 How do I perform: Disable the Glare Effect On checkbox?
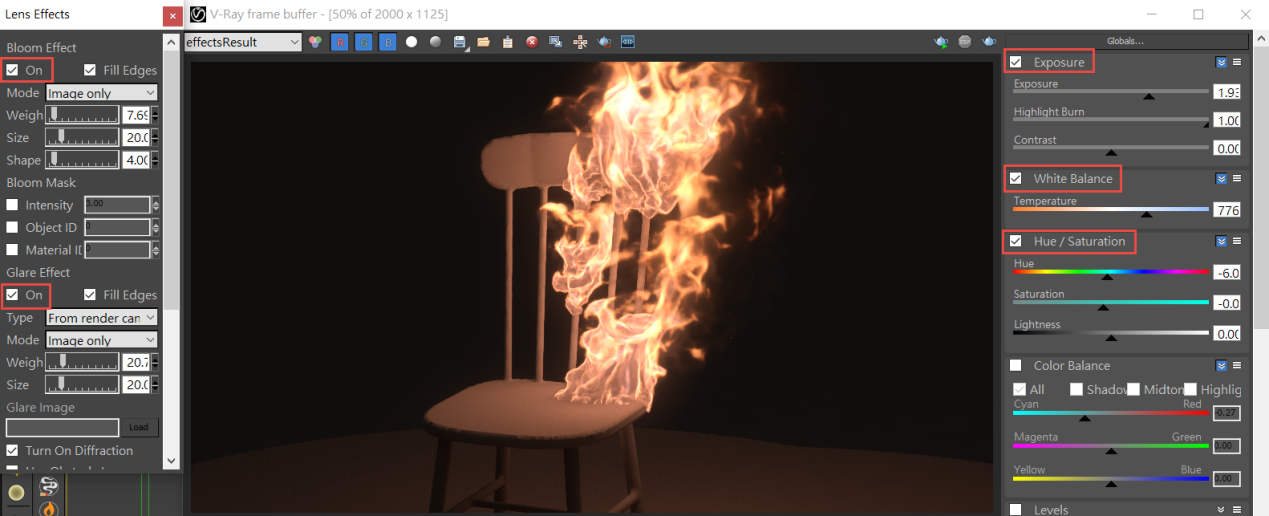(x=12, y=295)
